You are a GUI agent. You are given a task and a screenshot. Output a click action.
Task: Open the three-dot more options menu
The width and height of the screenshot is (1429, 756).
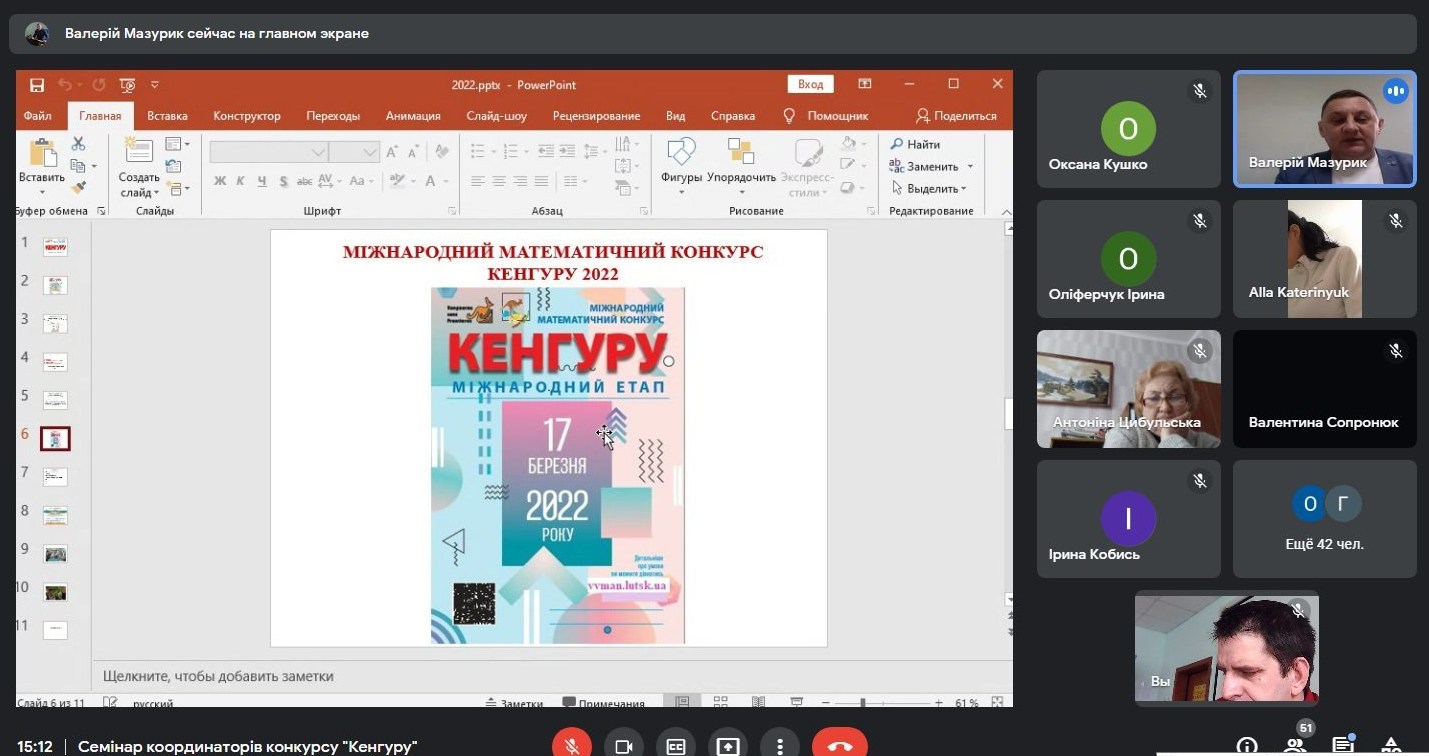click(779, 746)
